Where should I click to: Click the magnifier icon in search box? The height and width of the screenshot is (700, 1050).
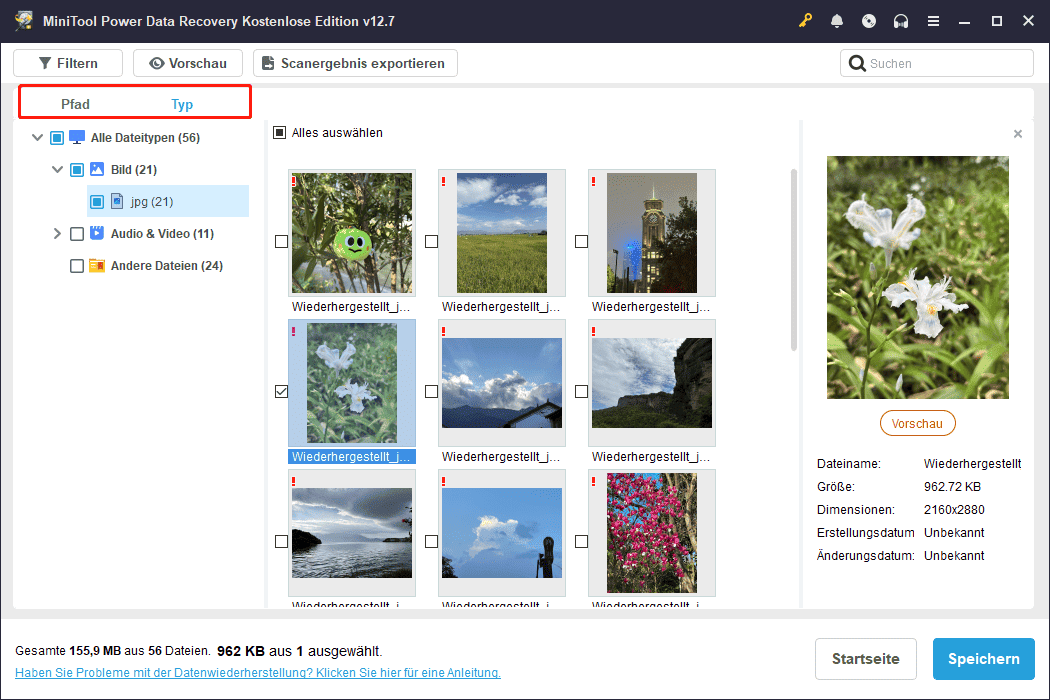pos(857,64)
